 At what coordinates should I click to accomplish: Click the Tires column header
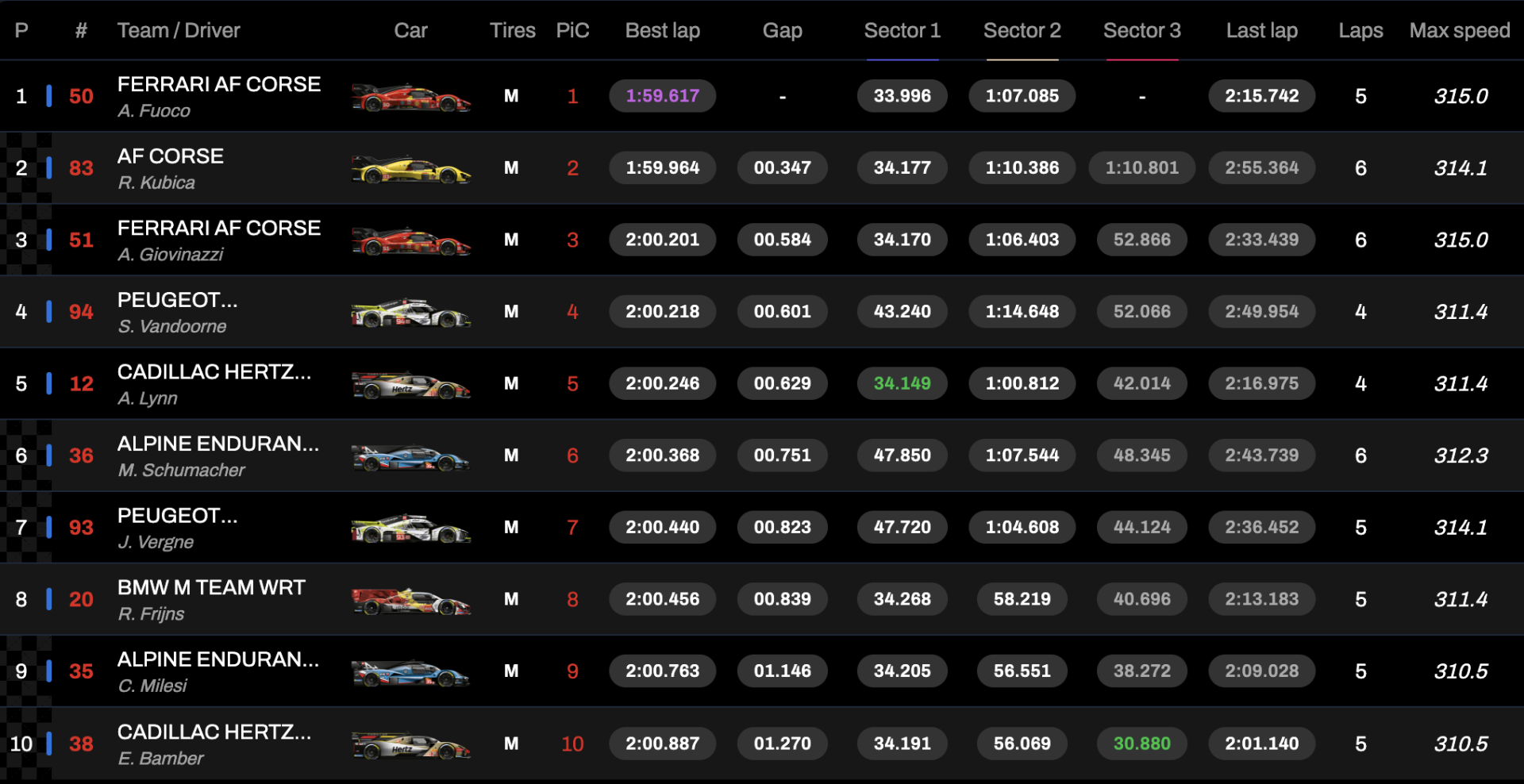pyautogui.click(x=512, y=31)
